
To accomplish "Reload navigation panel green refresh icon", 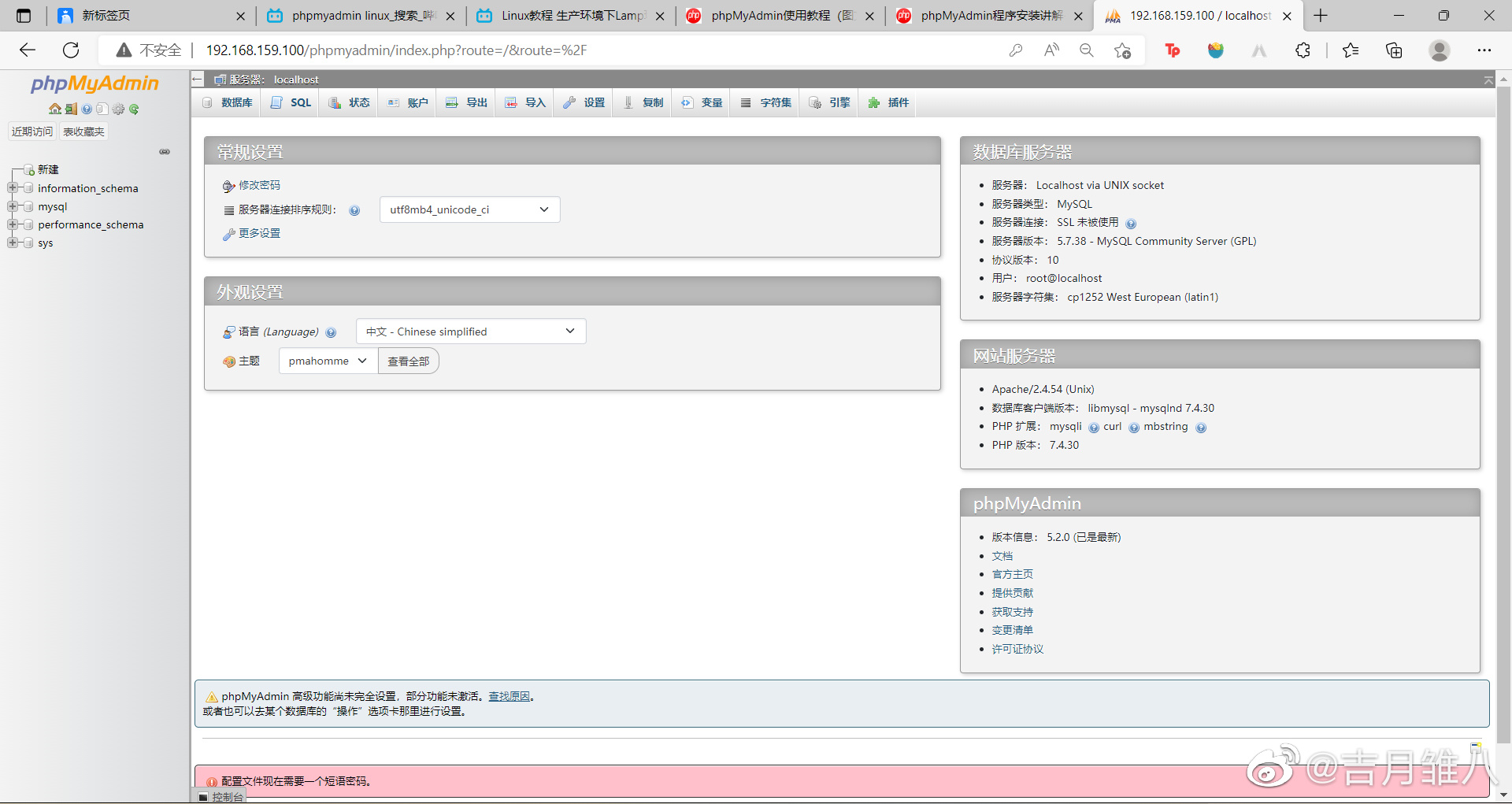I will click(134, 109).
